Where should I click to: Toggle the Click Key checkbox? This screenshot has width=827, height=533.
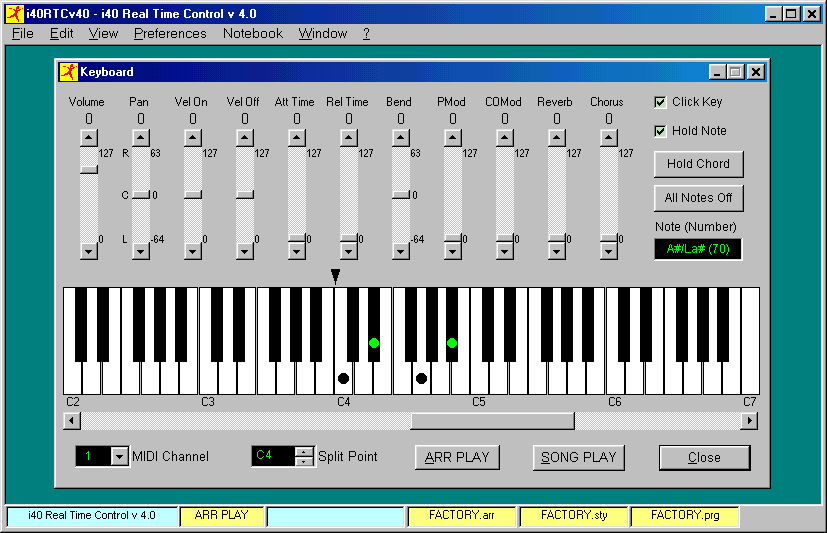click(660, 102)
